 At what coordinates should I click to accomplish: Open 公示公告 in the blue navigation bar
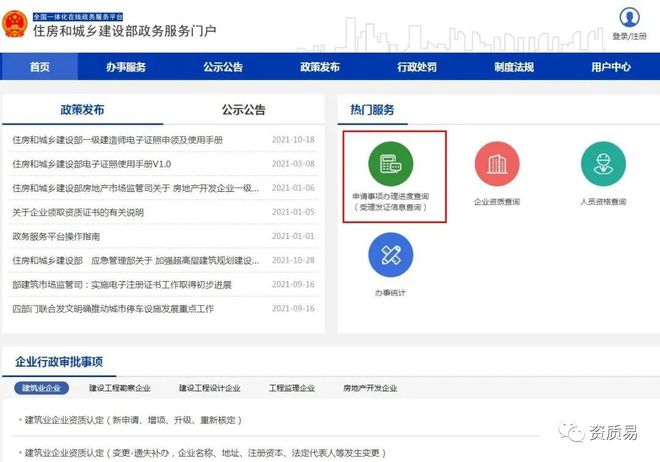coord(223,67)
